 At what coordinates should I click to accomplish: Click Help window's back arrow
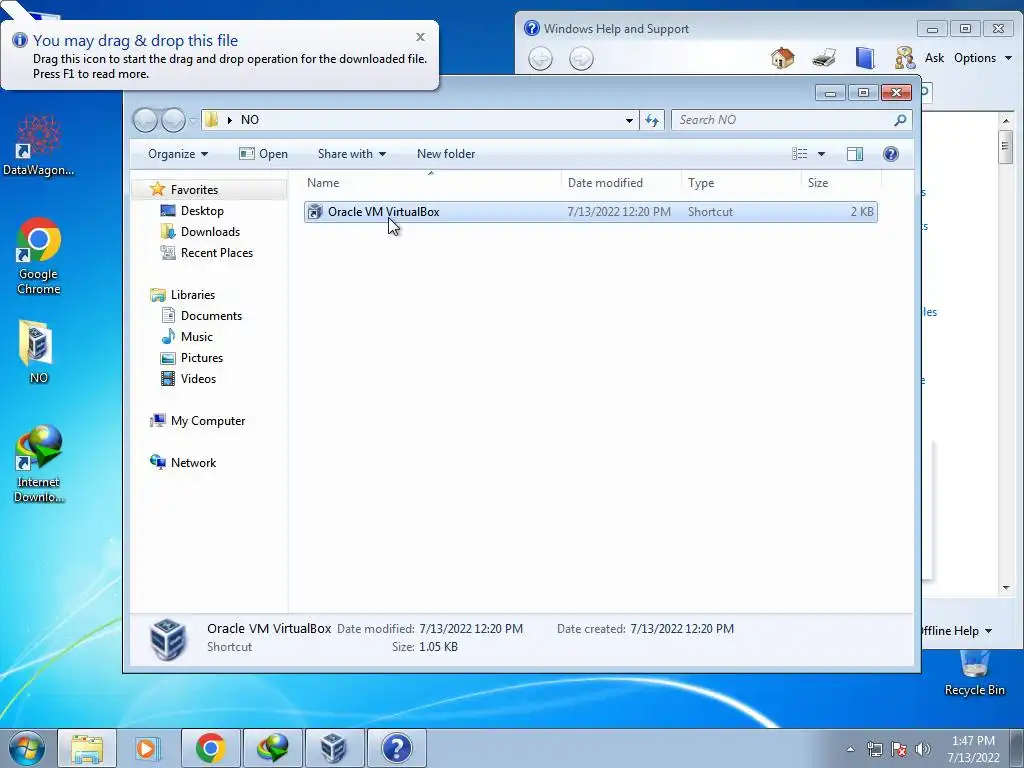(x=540, y=59)
